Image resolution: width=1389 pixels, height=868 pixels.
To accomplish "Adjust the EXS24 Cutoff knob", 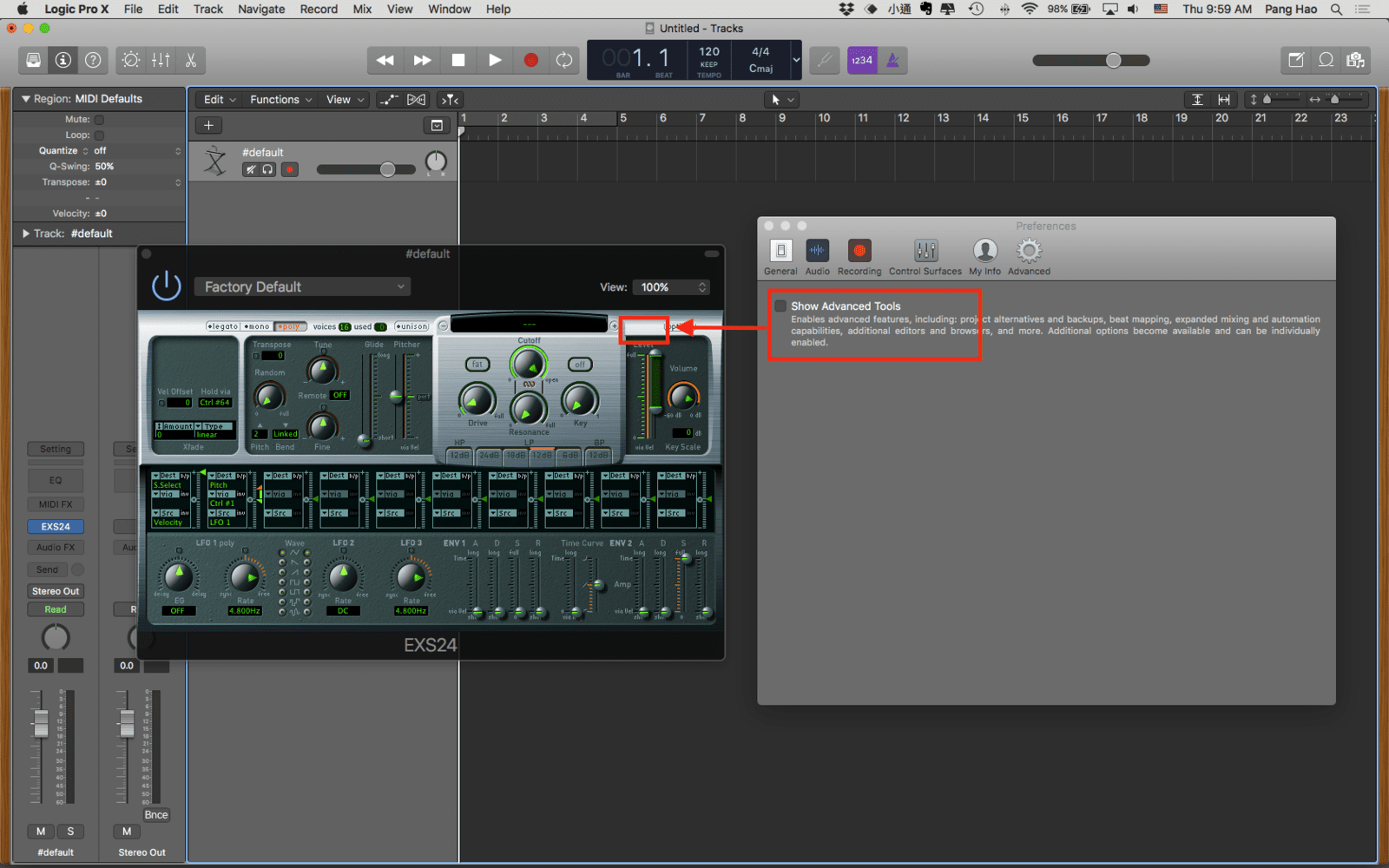I will click(528, 365).
